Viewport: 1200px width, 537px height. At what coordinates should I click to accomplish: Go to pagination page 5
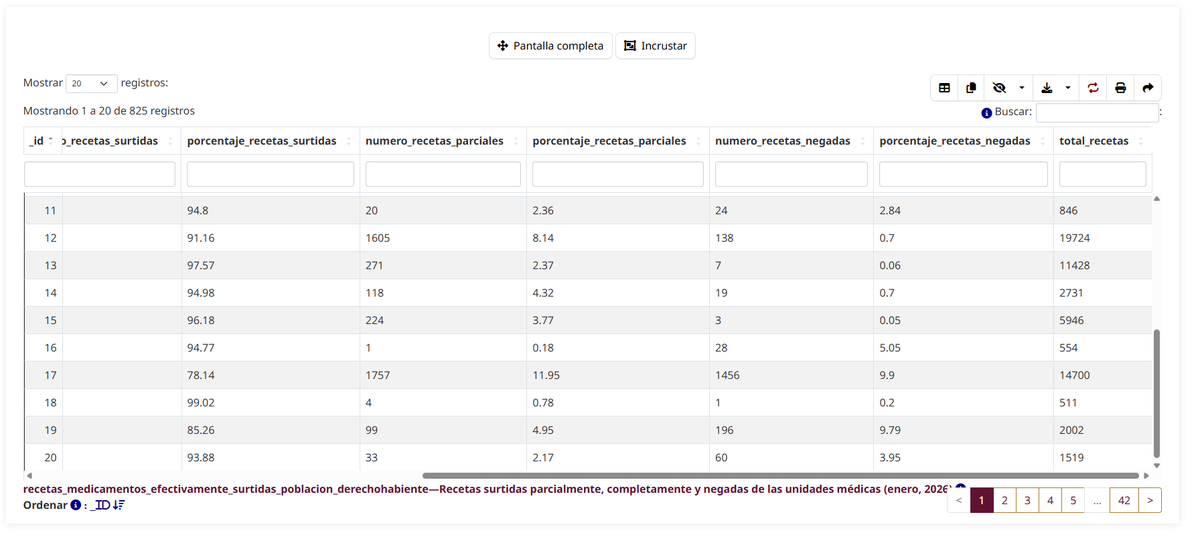1072,500
